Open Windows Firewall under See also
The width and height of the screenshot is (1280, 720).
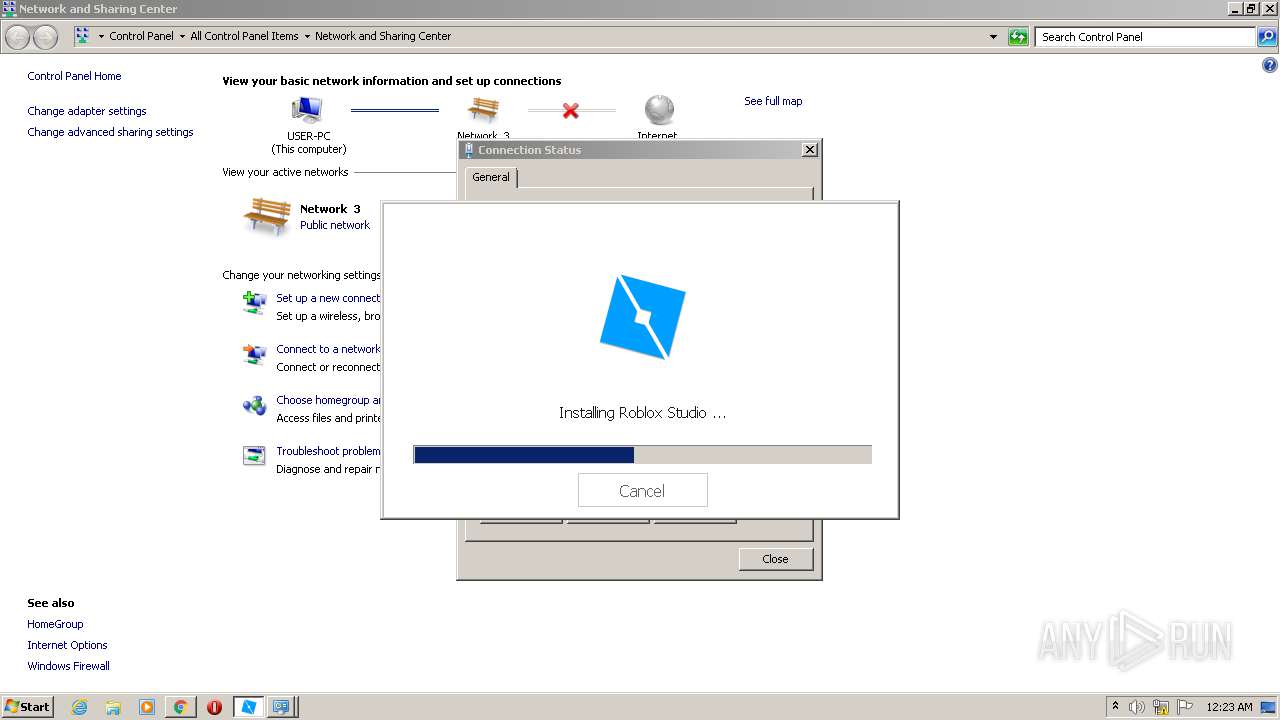pos(68,666)
